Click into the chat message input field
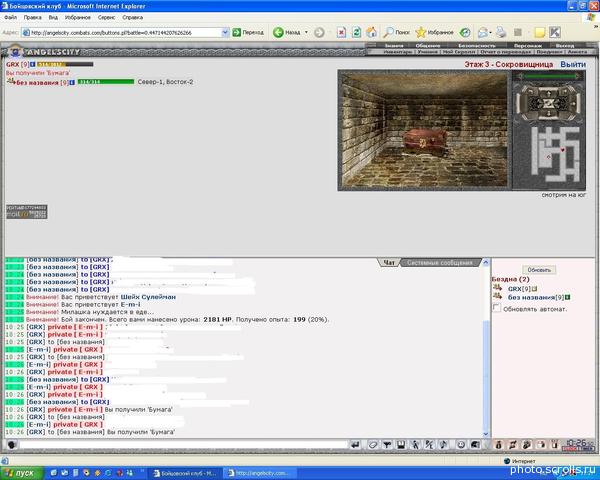The image size is (600, 480). click(x=184, y=445)
